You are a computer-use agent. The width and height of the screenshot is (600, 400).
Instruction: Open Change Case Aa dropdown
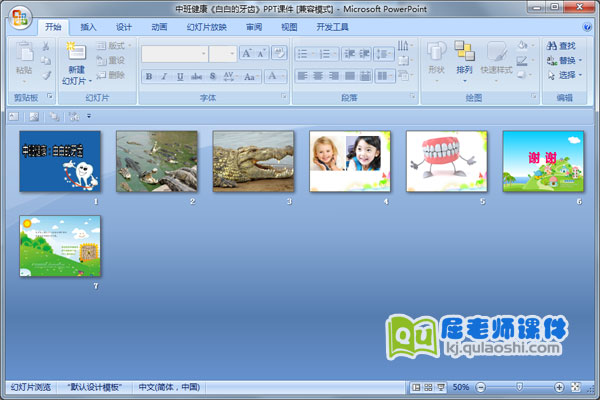pos(250,76)
